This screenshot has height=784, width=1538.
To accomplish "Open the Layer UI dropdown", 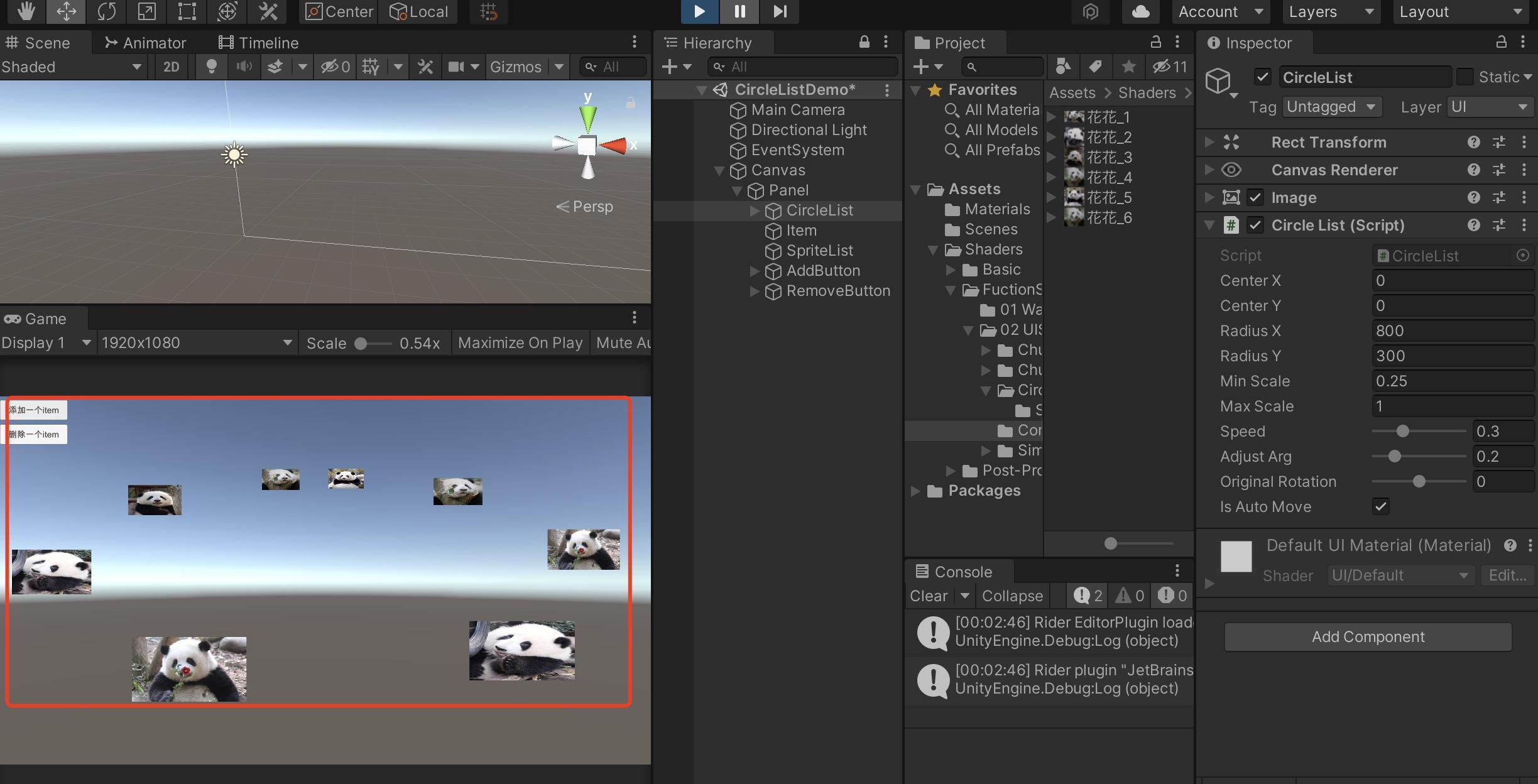I will [1490, 107].
